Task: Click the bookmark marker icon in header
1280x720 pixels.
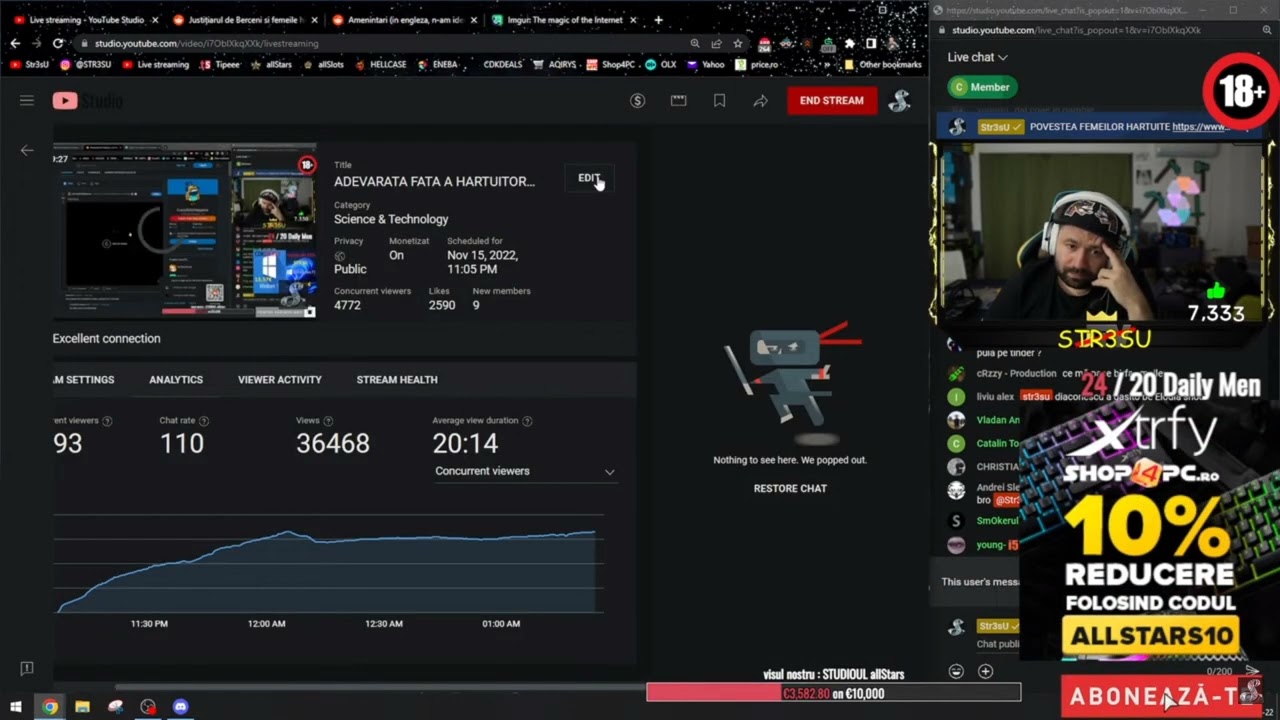Action: [719, 100]
